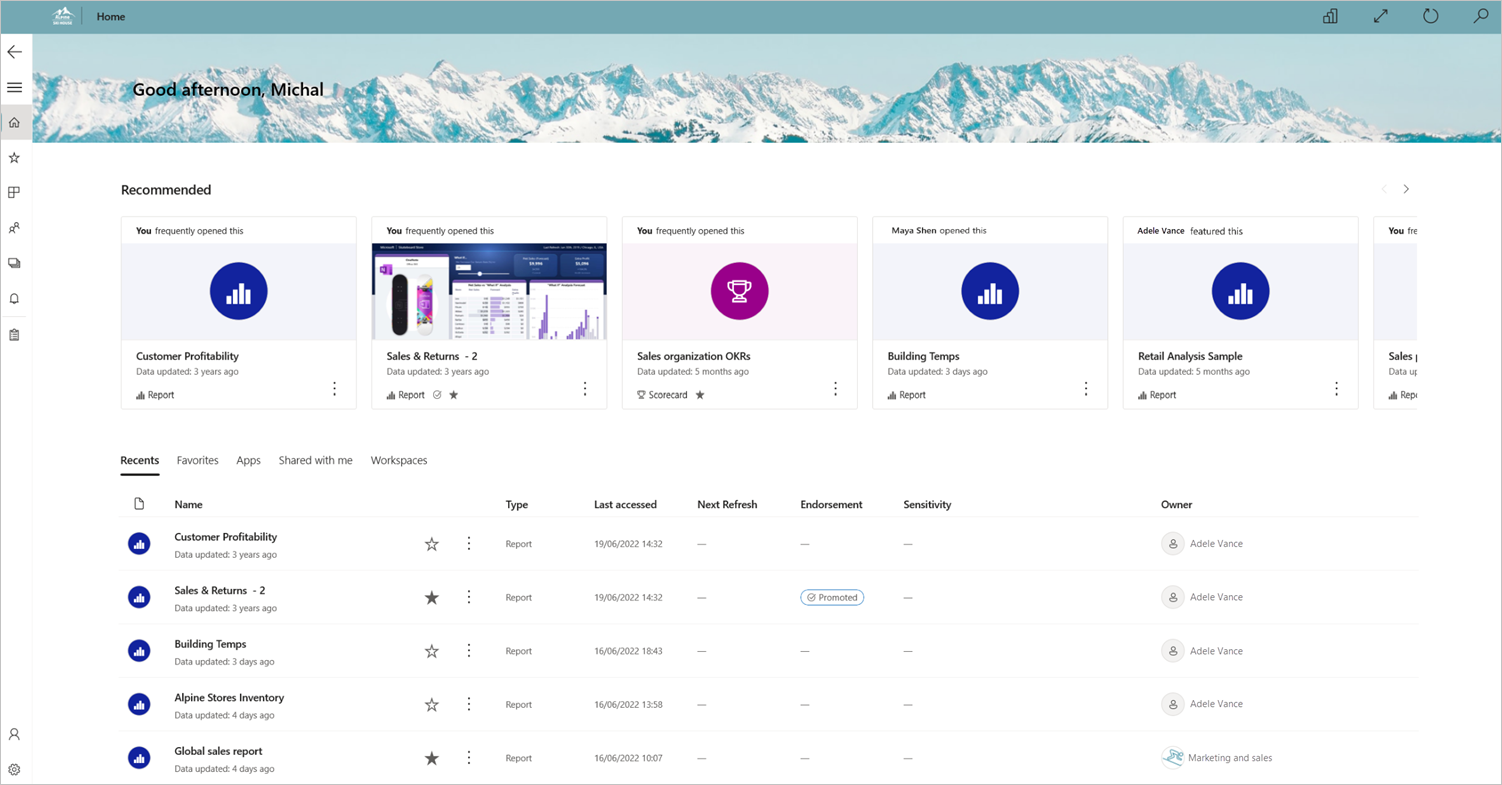Switch to the Favorites tab
1502x785 pixels.
pos(197,461)
